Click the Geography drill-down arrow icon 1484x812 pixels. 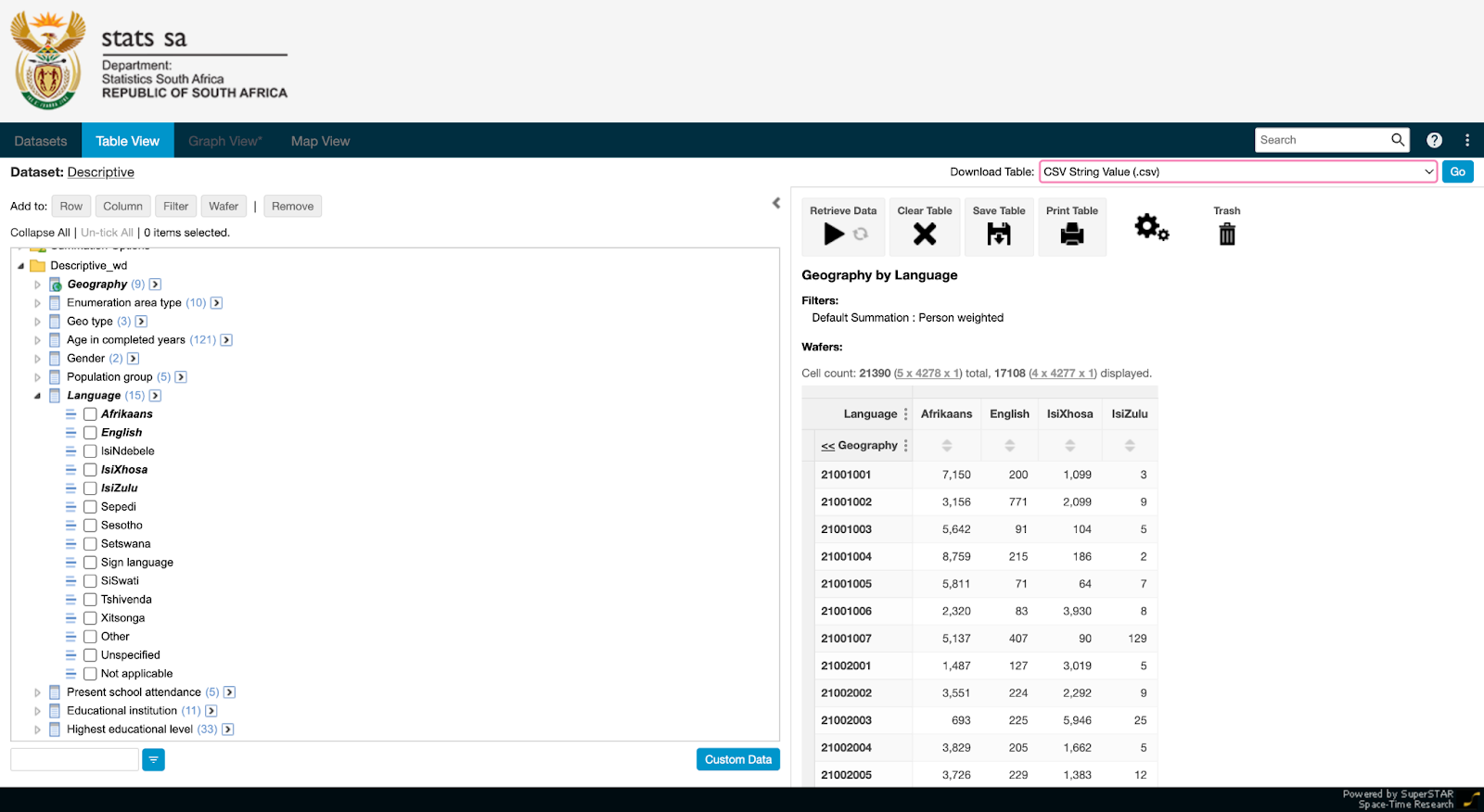tap(155, 285)
